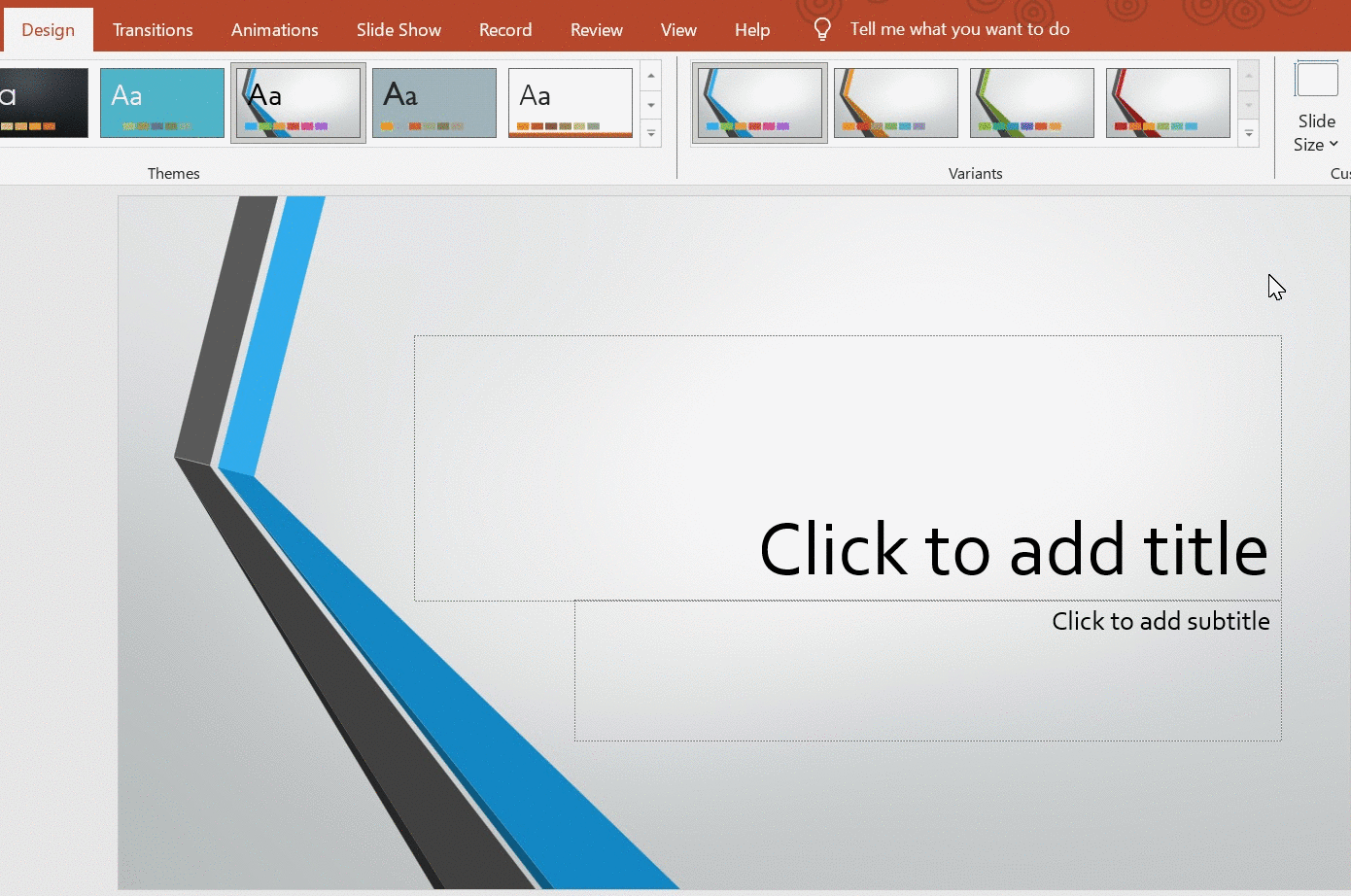Open the Animations tab

pos(274,30)
